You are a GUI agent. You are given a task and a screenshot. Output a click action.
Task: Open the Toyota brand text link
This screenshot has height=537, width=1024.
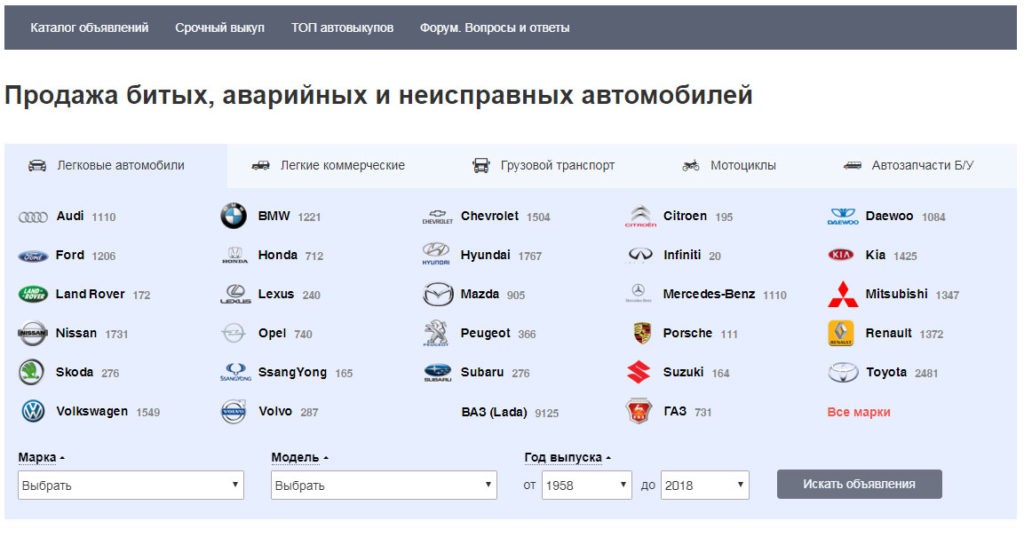pyautogui.click(x=886, y=372)
